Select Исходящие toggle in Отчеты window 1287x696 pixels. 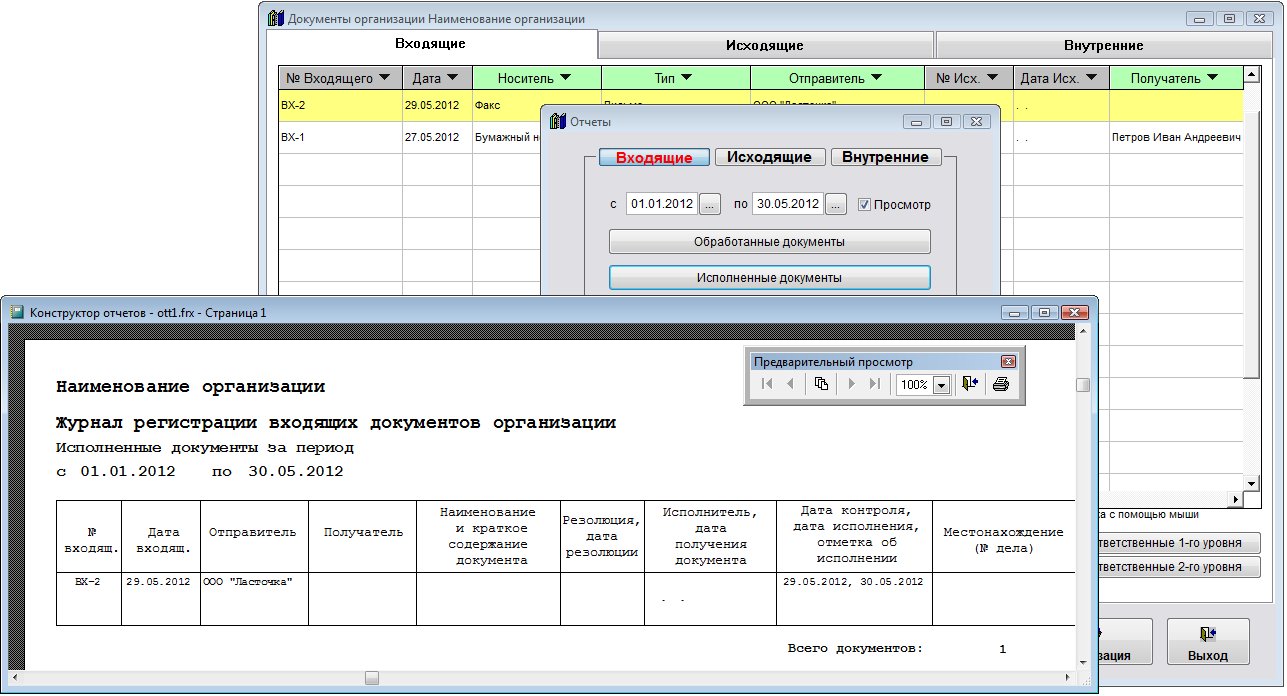[x=769, y=157]
